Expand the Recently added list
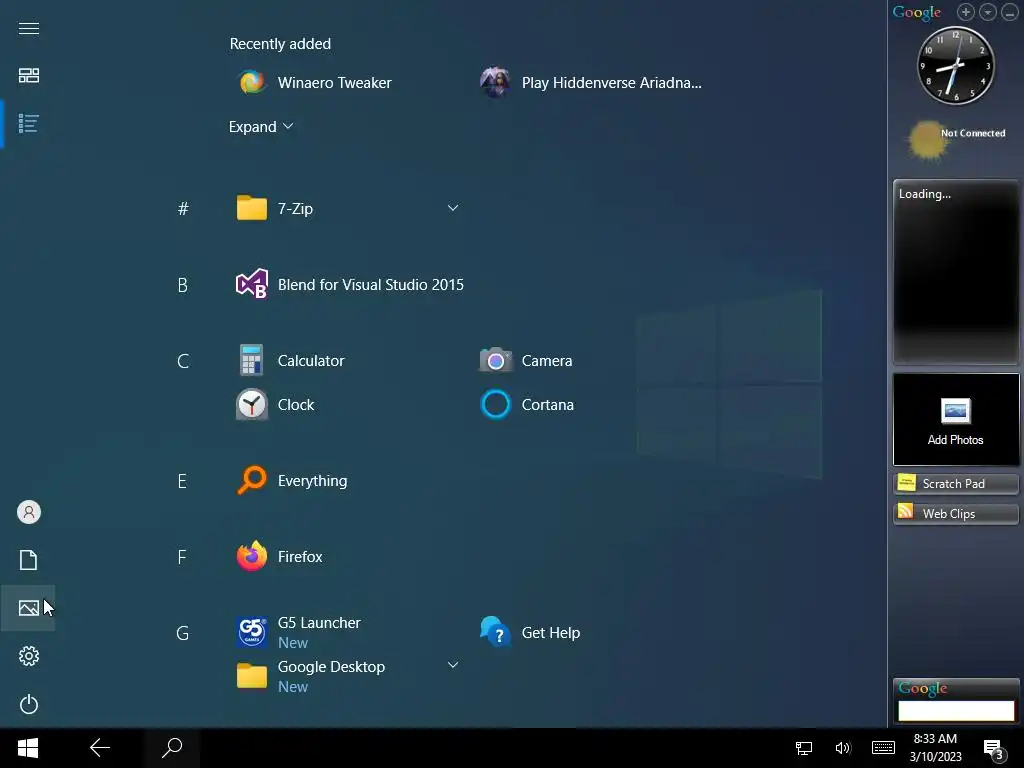The image size is (1024, 768). point(261,127)
